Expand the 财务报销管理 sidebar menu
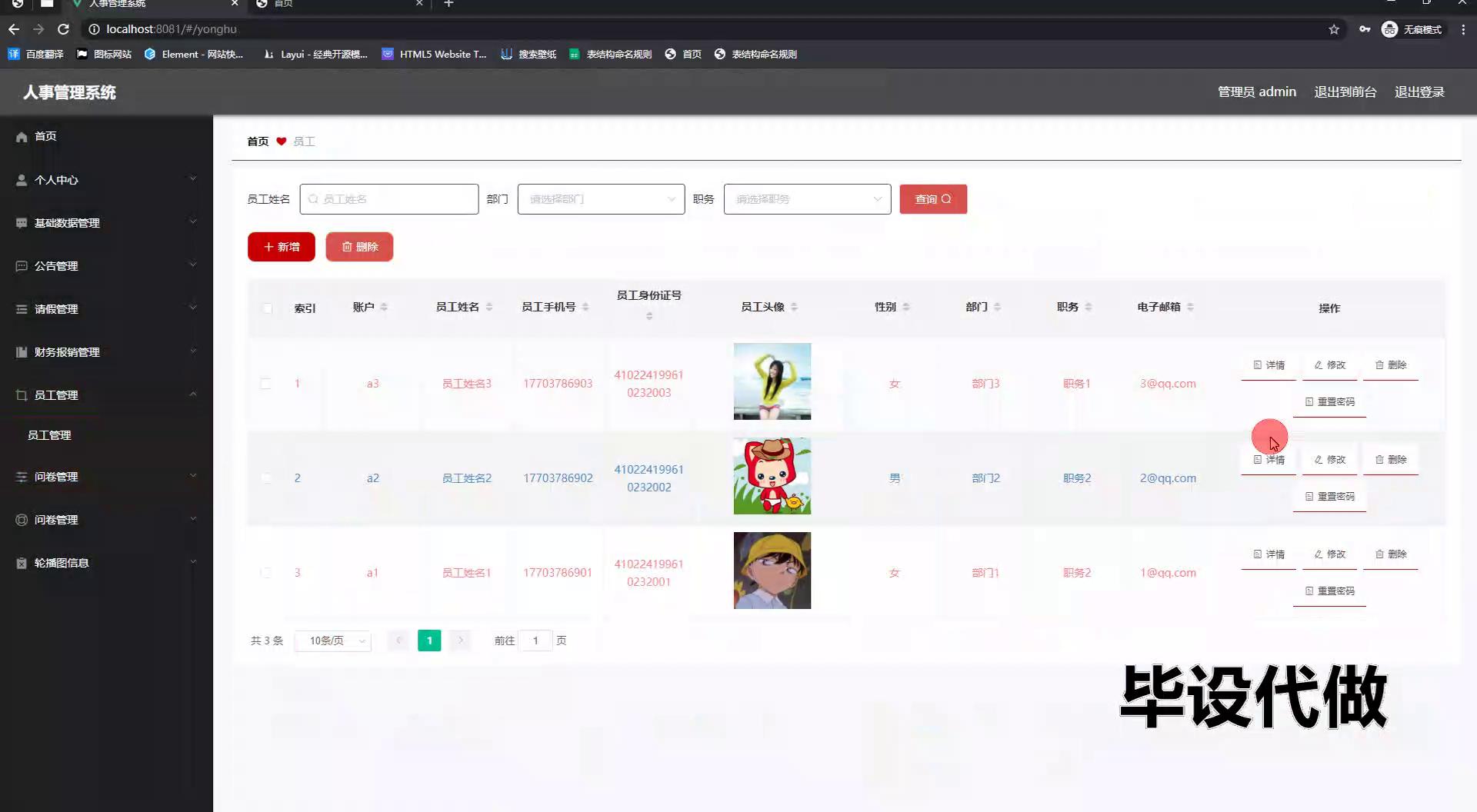 click(x=106, y=352)
